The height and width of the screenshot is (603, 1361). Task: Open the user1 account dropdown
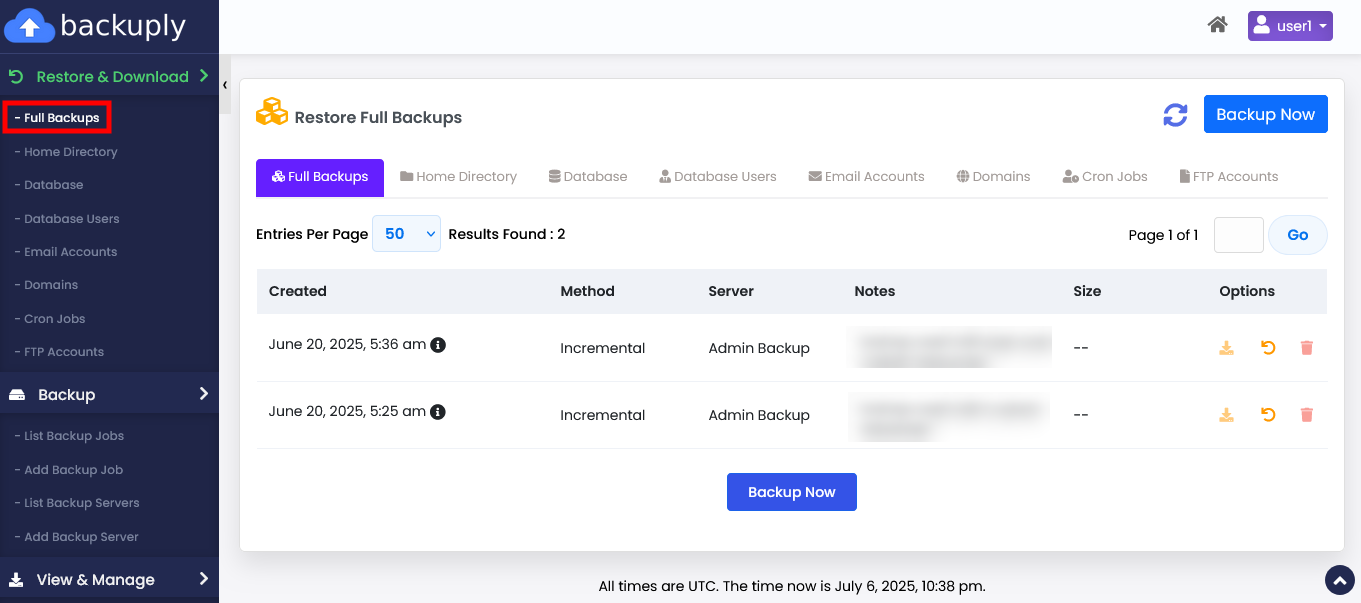[1289, 26]
